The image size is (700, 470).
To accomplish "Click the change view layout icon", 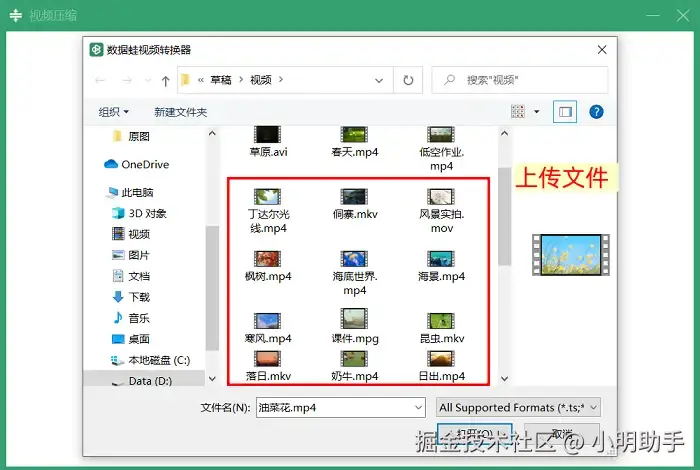I will (518, 112).
